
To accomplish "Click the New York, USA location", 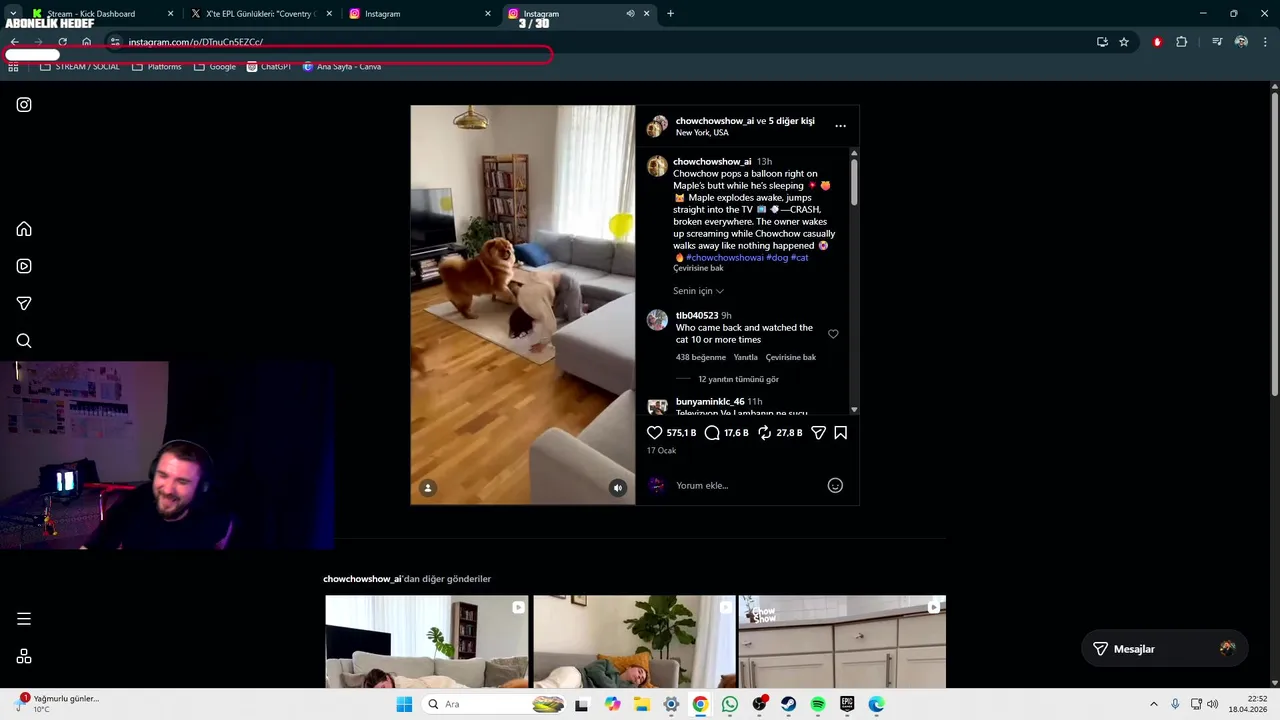I will pos(702,133).
